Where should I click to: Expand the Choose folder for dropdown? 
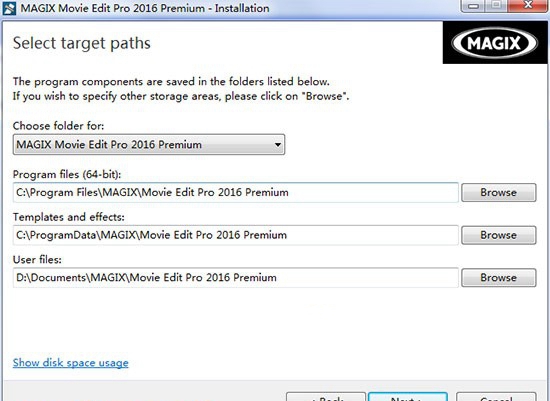pos(149,145)
